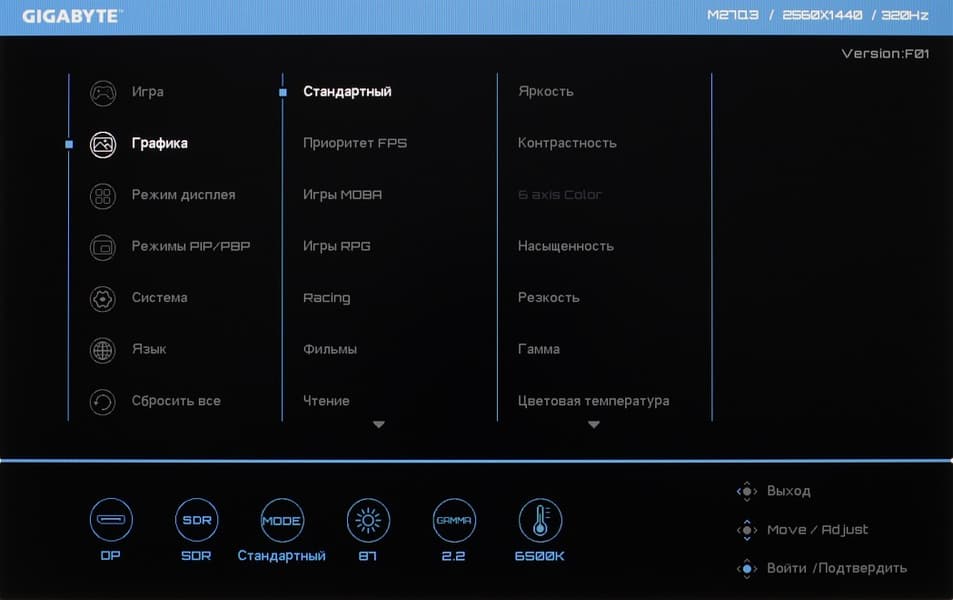The width and height of the screenshot is (953, 600).
Task: Click the M27Q3 model name in header
Action: coord(733,15)
